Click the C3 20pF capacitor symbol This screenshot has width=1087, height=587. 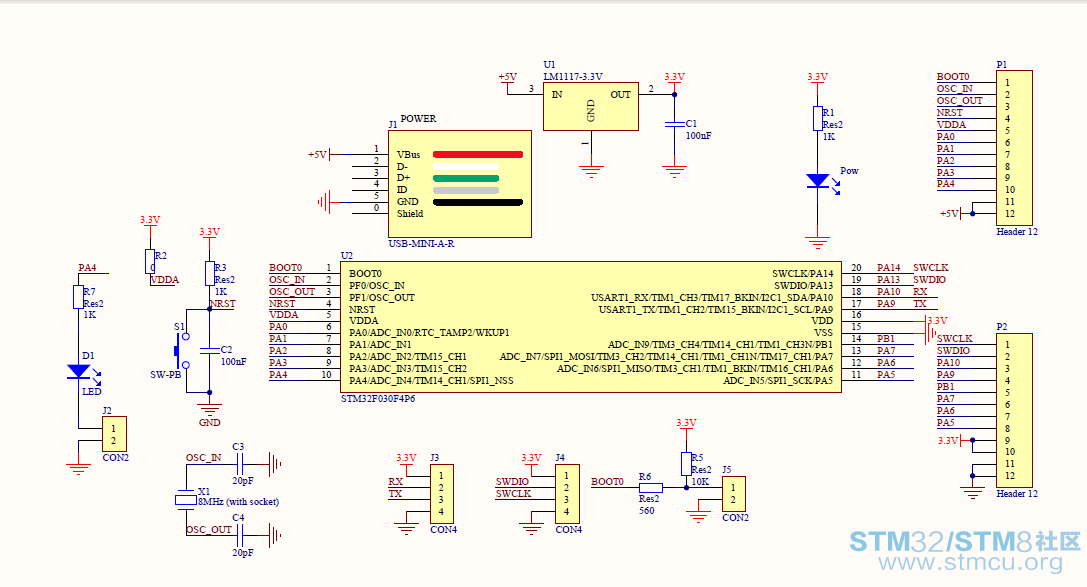239,464
